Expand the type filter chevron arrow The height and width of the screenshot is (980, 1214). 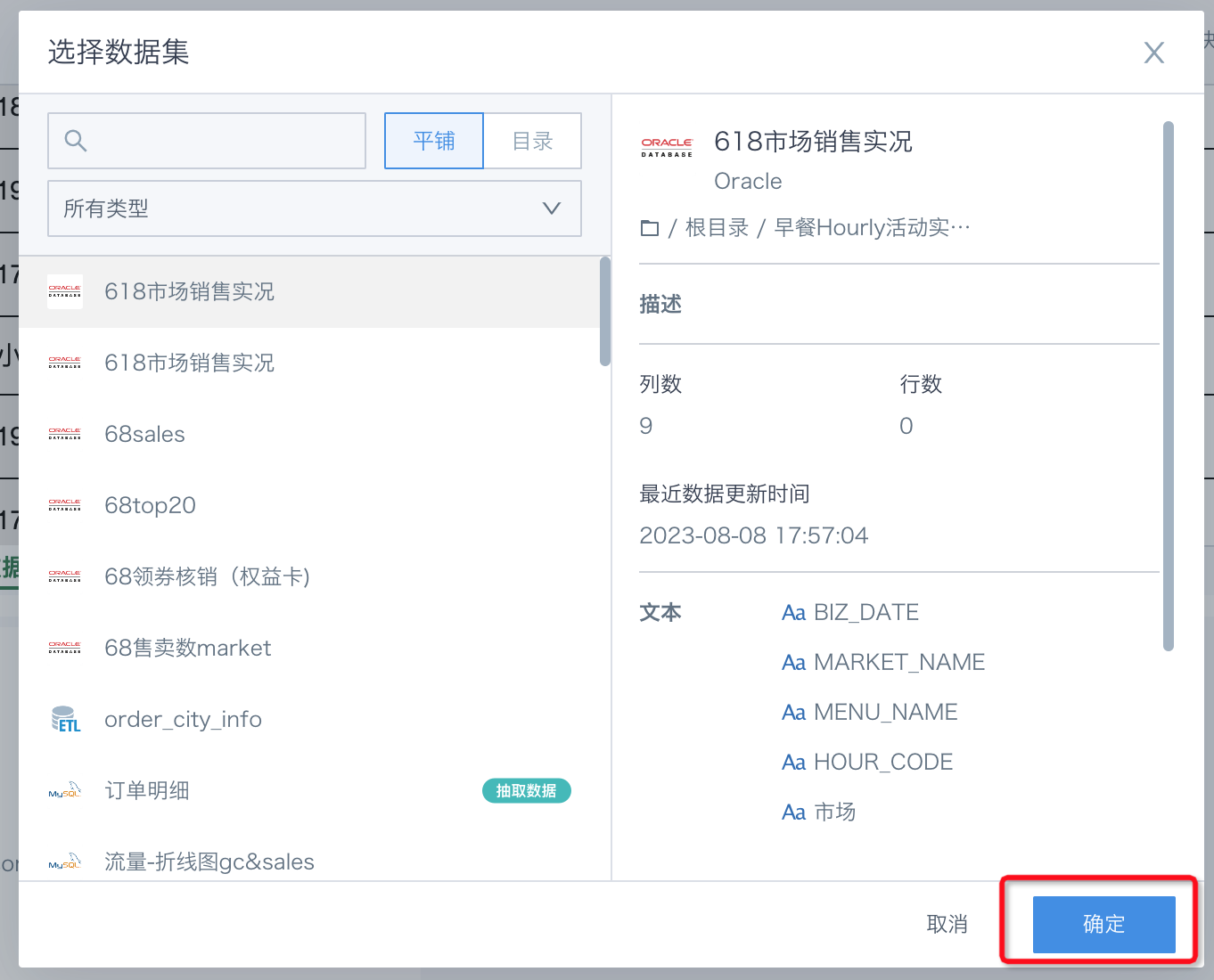[552, 208]
